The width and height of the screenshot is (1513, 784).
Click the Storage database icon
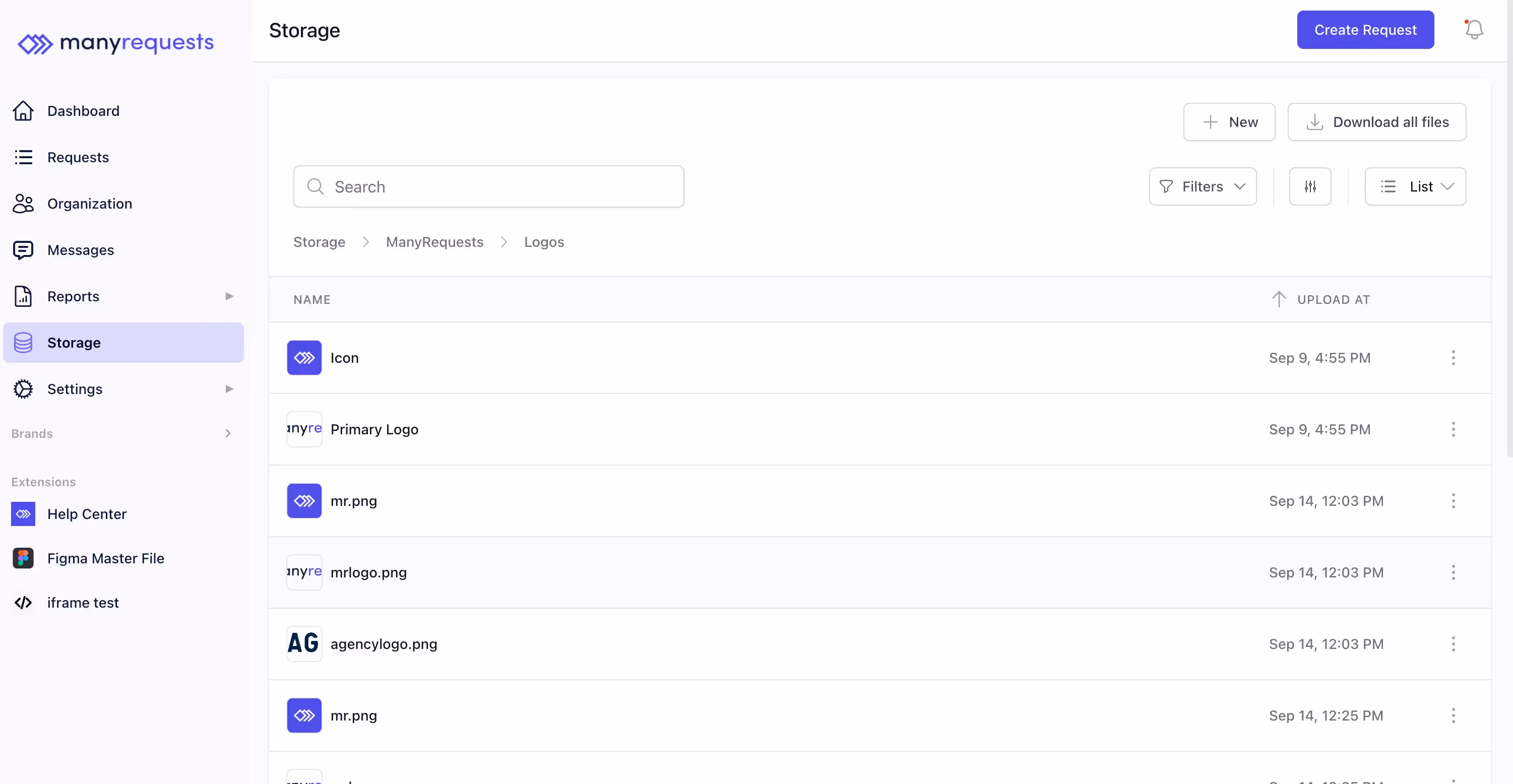(x=23, y=343)
